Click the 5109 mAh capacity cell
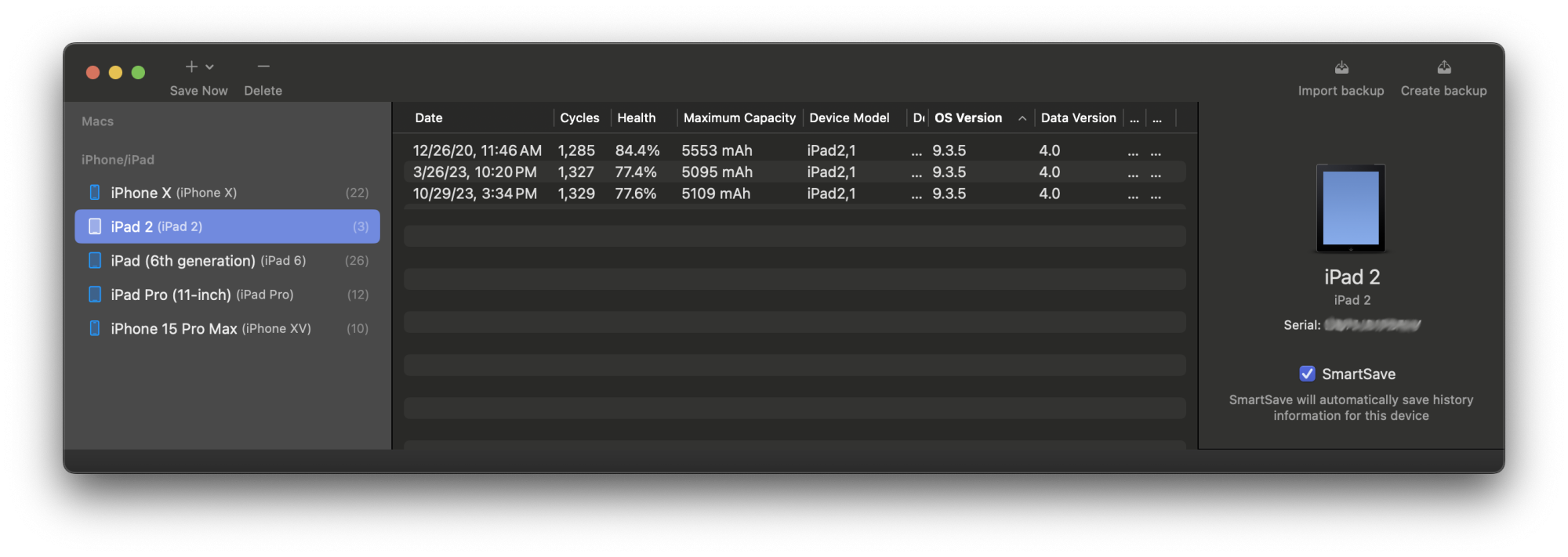 click(716, 194)
